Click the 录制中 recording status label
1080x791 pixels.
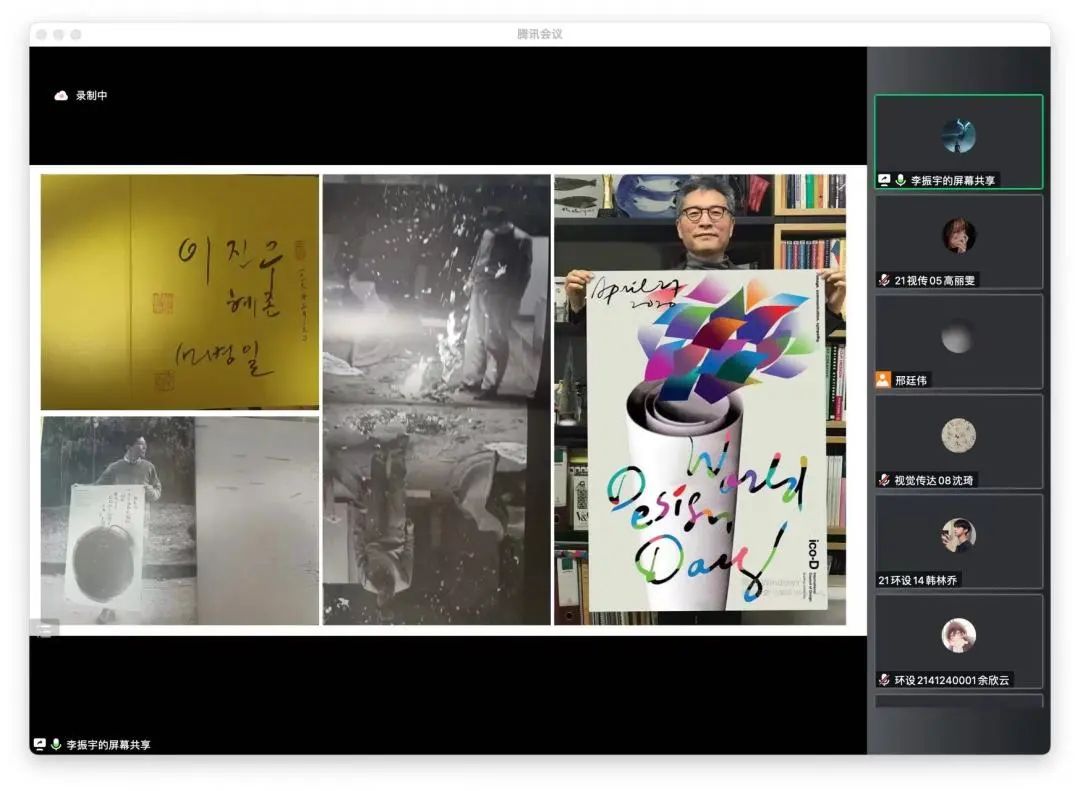coord(91,96)
